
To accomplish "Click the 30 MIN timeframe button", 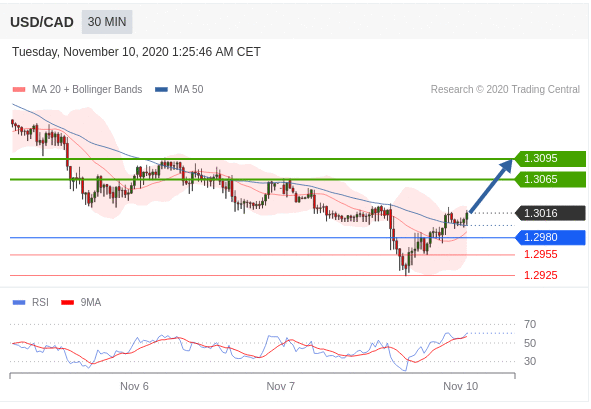I will pyautogui.click(x=107, y=22).
